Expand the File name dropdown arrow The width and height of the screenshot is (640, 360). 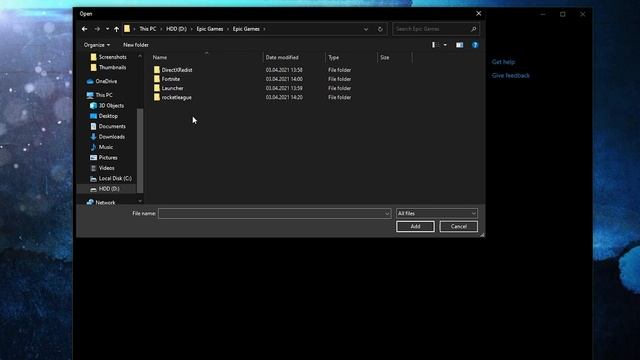pyautogui.click(x=387, y=213)
